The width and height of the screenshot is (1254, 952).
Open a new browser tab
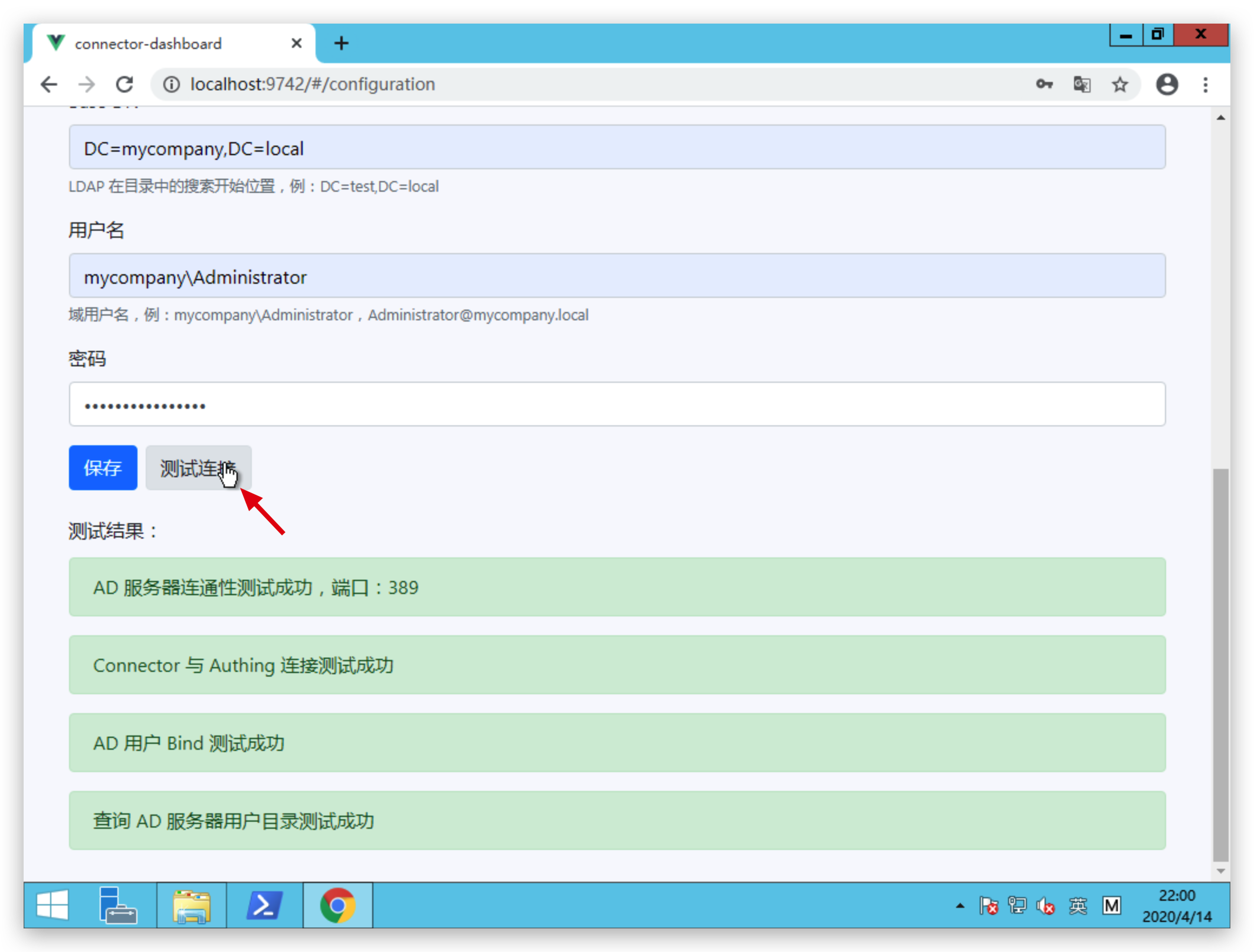coord(341,43)
